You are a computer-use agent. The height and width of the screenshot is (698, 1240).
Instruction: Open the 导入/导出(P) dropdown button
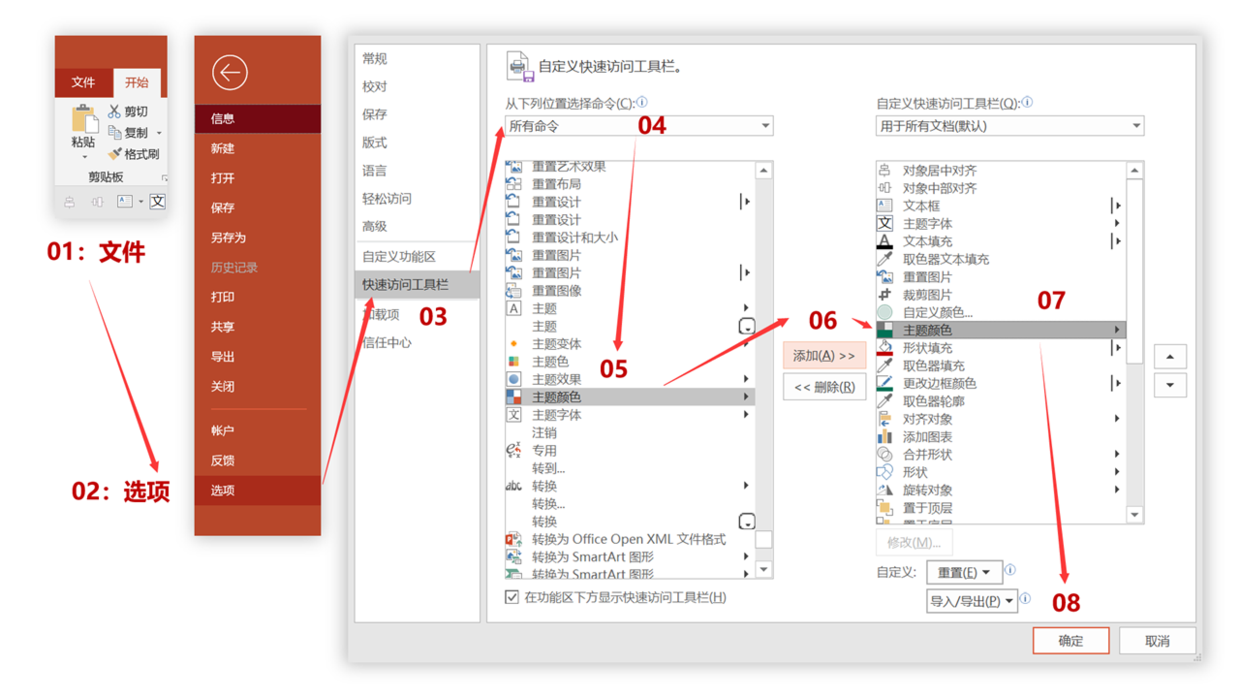(972, 601)
